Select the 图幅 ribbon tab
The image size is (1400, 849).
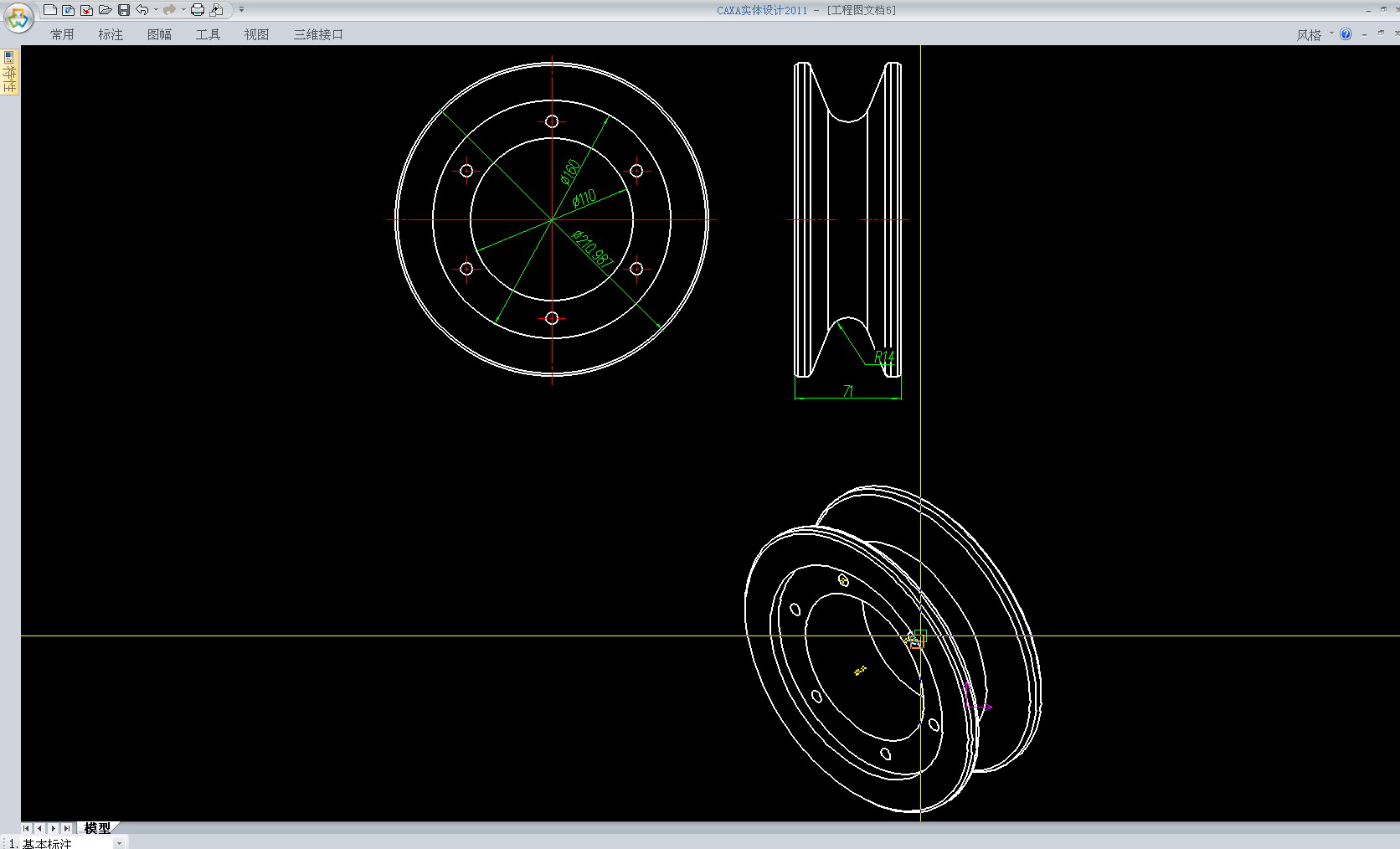click(159, 34)
